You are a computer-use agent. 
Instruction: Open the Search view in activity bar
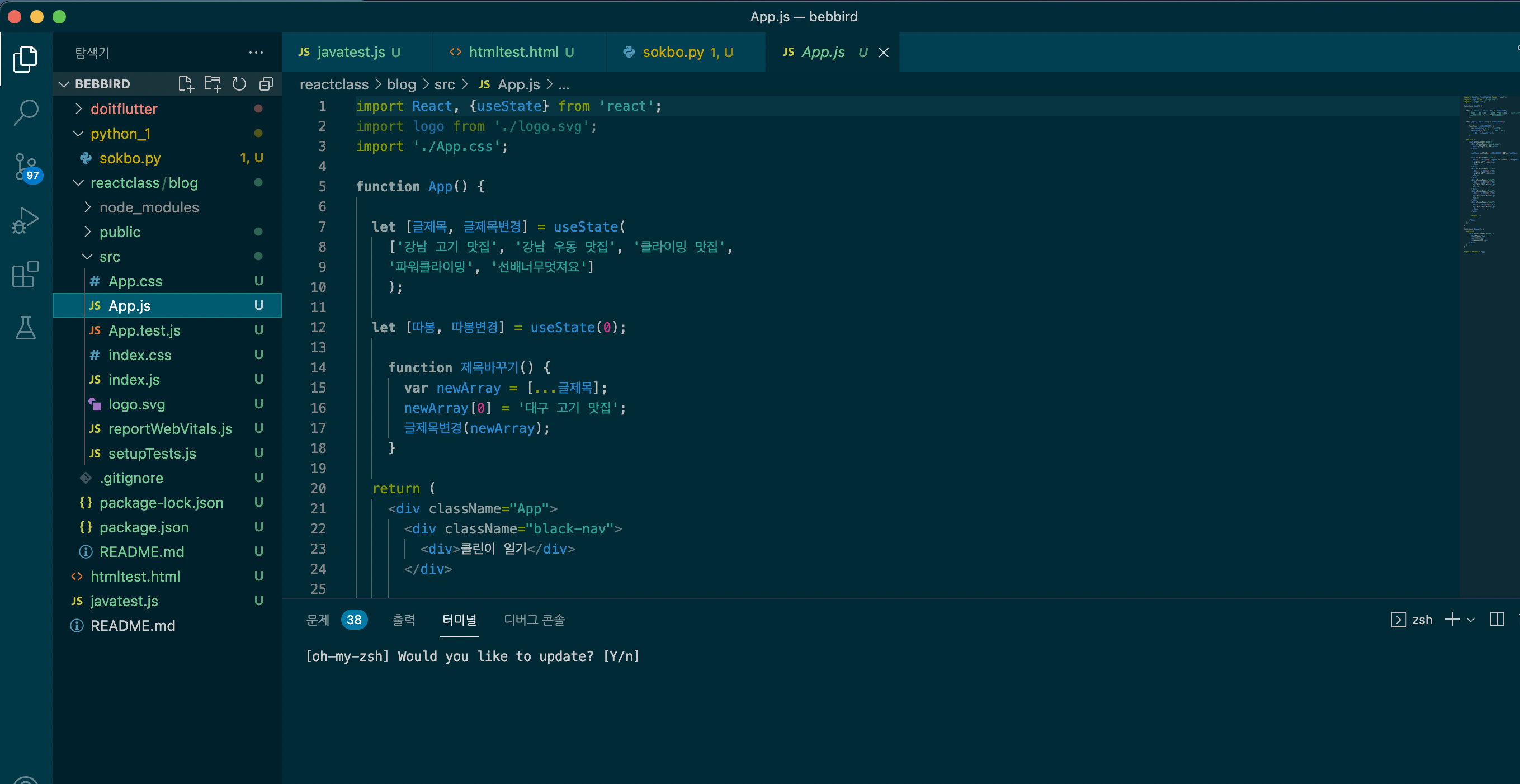point(25,112)
